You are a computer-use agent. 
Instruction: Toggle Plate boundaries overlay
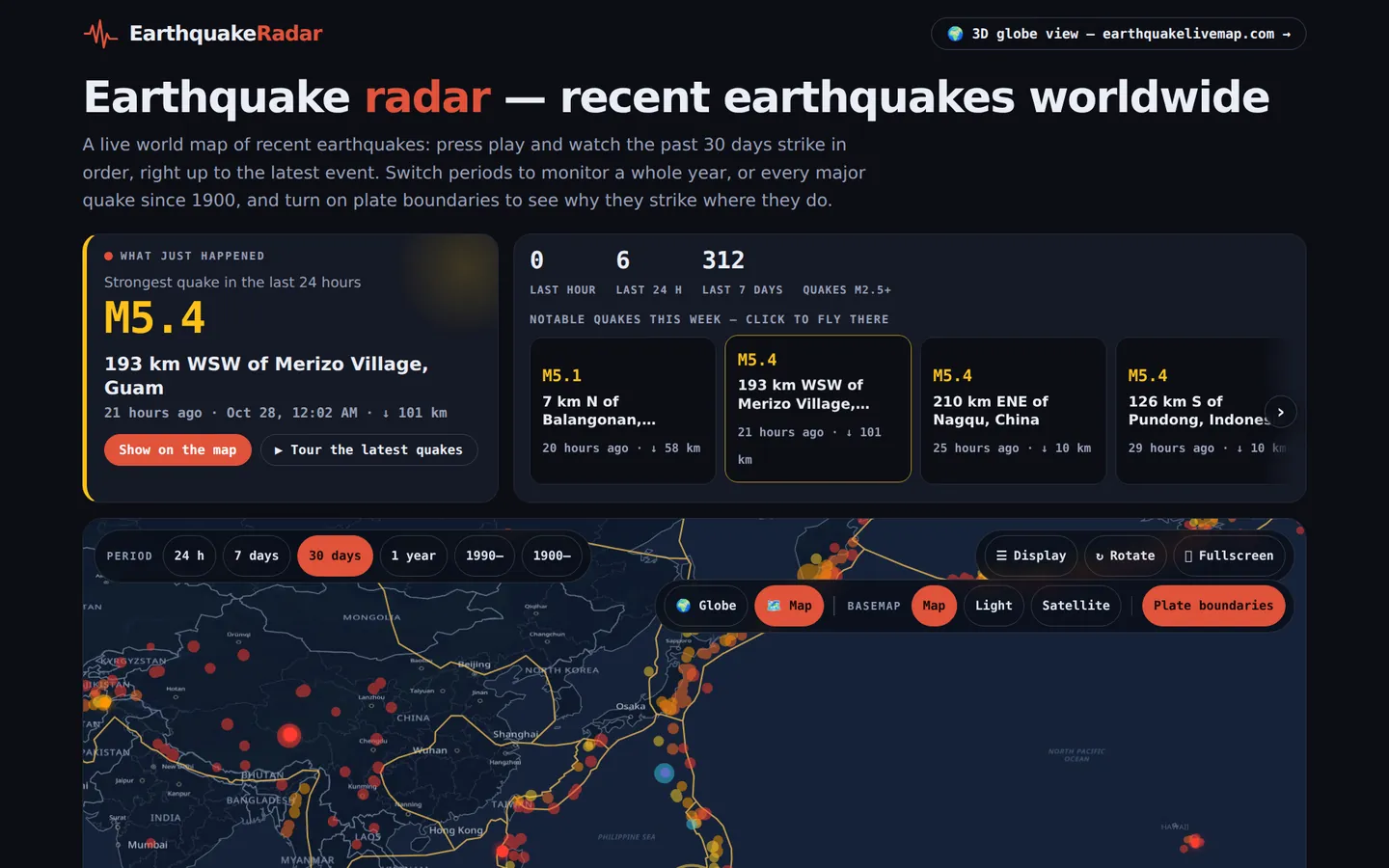point(1213,606)
